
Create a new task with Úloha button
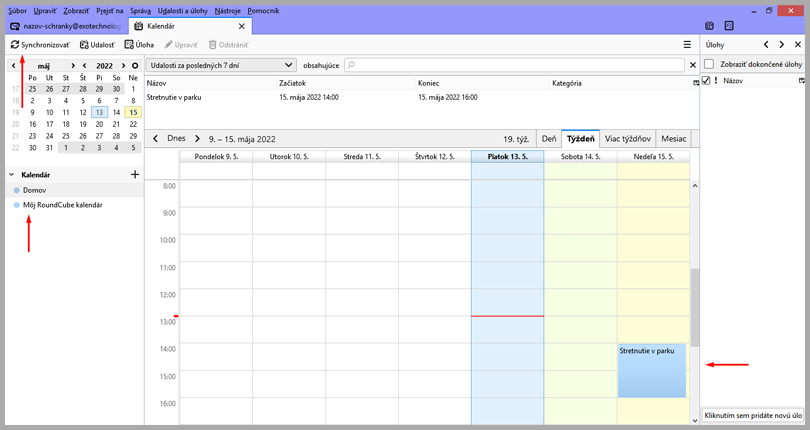point(138,45)
